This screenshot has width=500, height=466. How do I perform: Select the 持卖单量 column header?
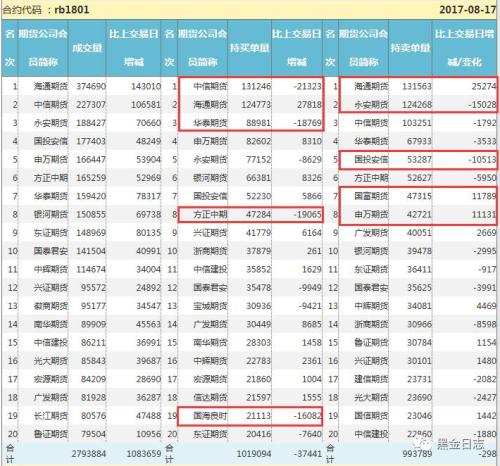(x=410, y=48)
